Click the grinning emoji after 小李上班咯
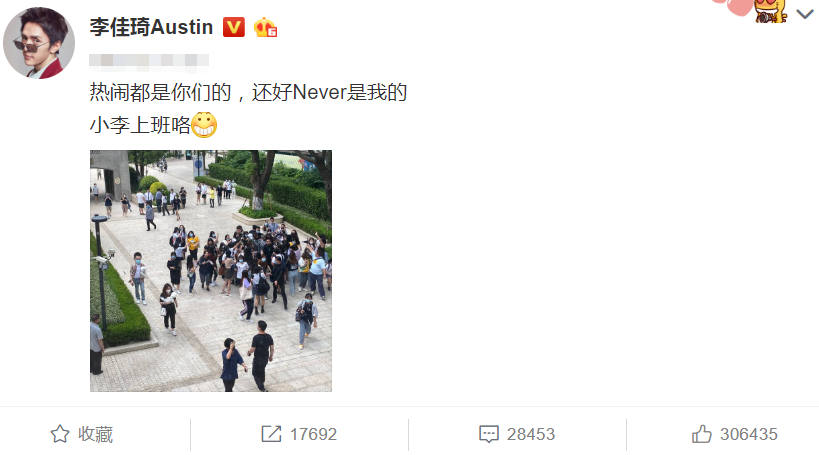 [x=204, y=125]
